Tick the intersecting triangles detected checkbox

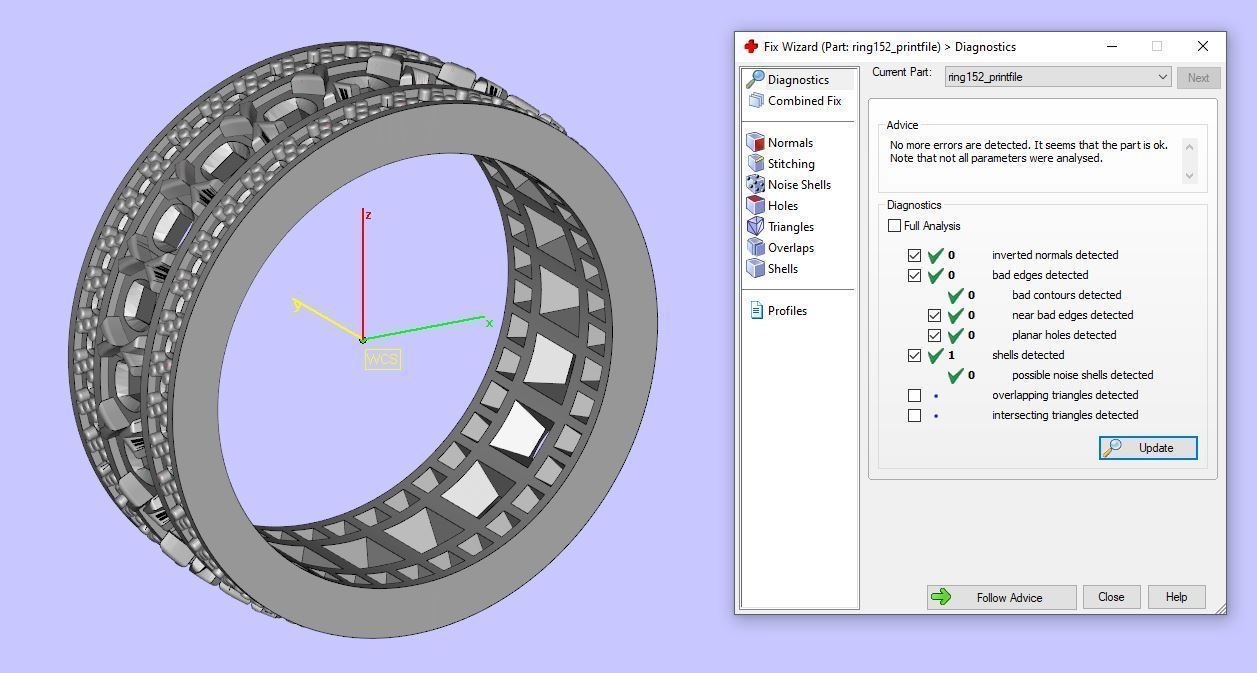(914, 415)
